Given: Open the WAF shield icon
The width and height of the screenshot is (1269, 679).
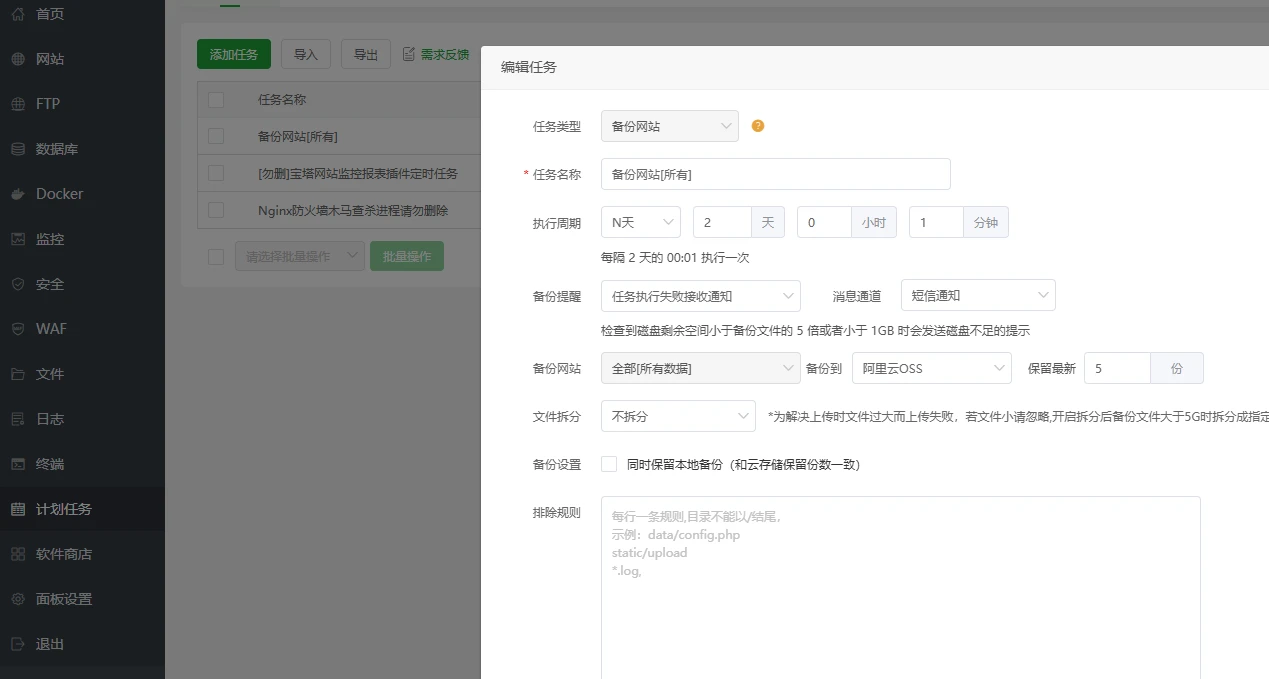Looking at the screenshot, I should pos(18,329).
